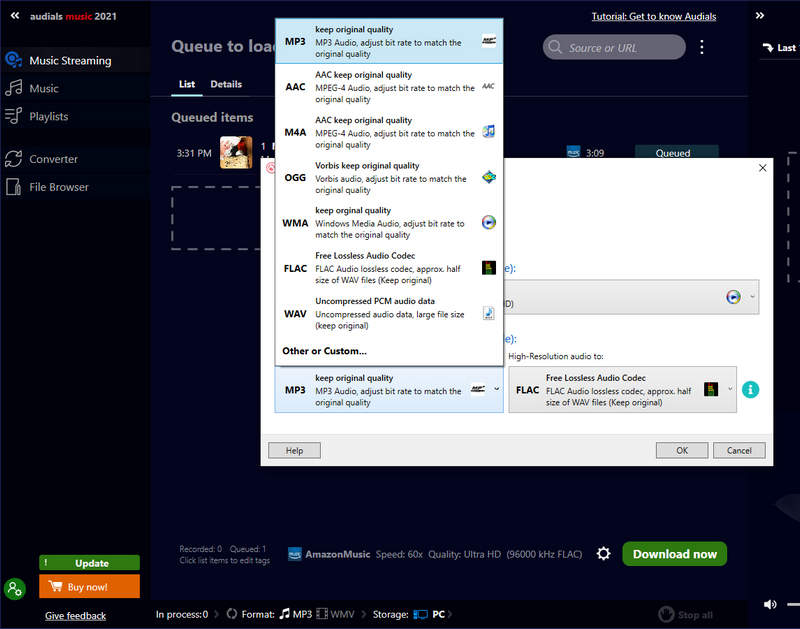Click the Amazon Music icon beside 3:09
The image size is (800, 629).
(x=573, y=152)
